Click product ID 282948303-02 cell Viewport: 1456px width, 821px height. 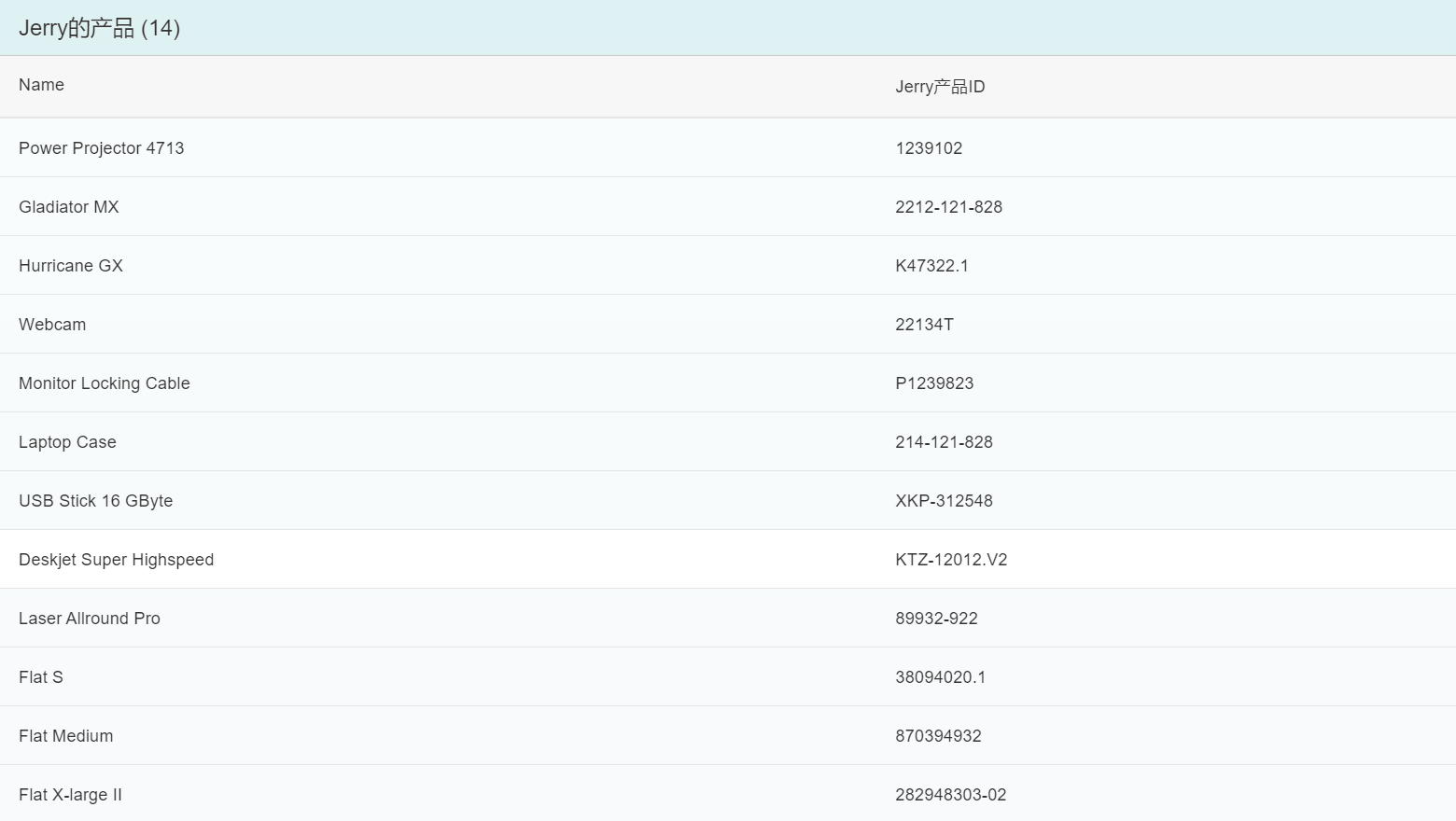pyautogui.click(x=950, y=795)
